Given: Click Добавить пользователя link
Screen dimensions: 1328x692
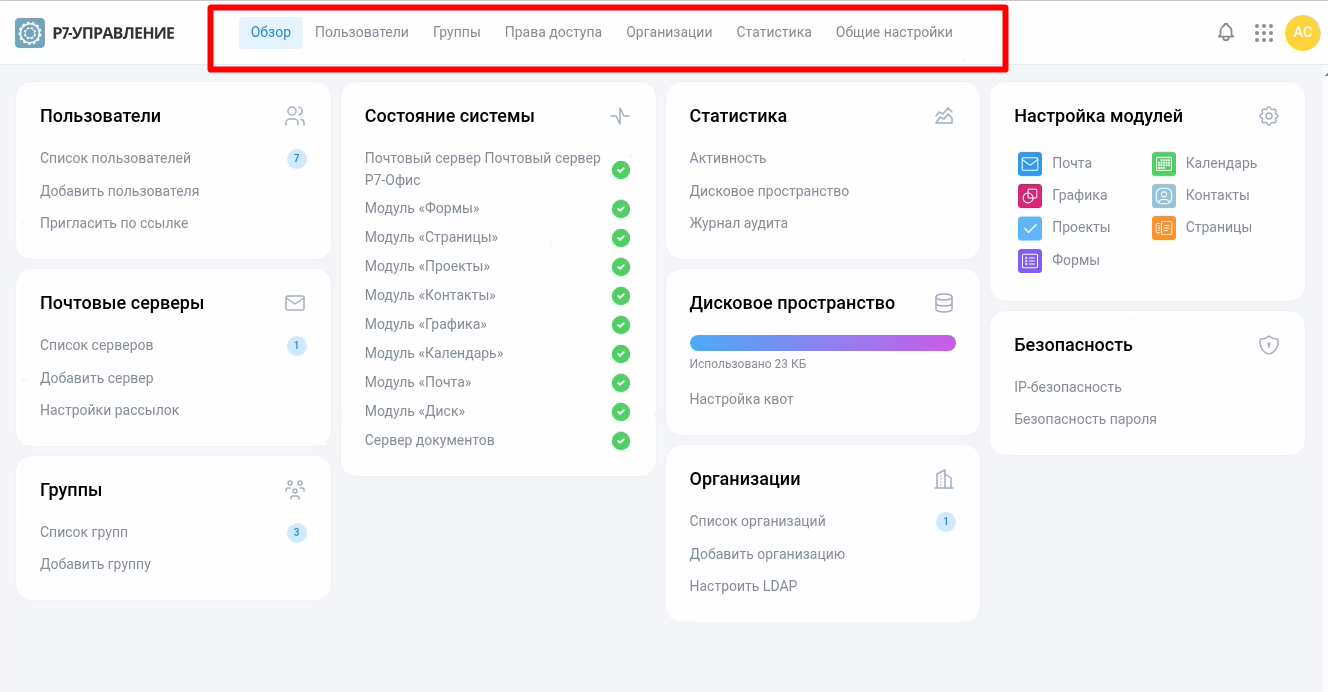Looking at the screenshot, I should pos(119,191).
